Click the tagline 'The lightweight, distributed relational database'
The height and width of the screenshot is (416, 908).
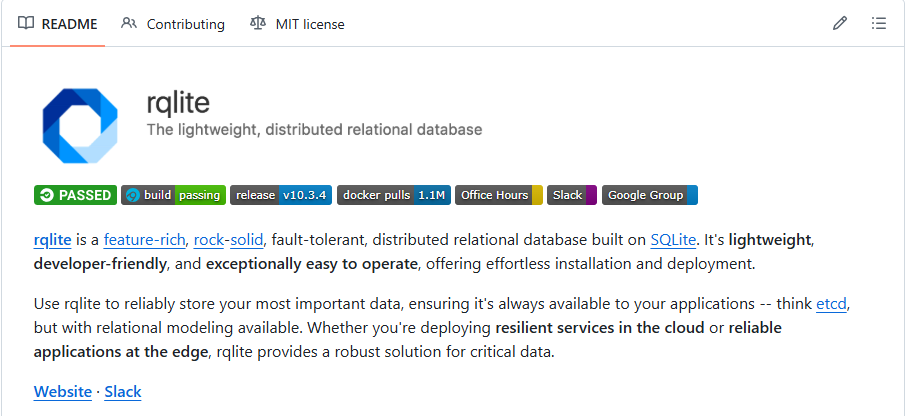point(314,129)
